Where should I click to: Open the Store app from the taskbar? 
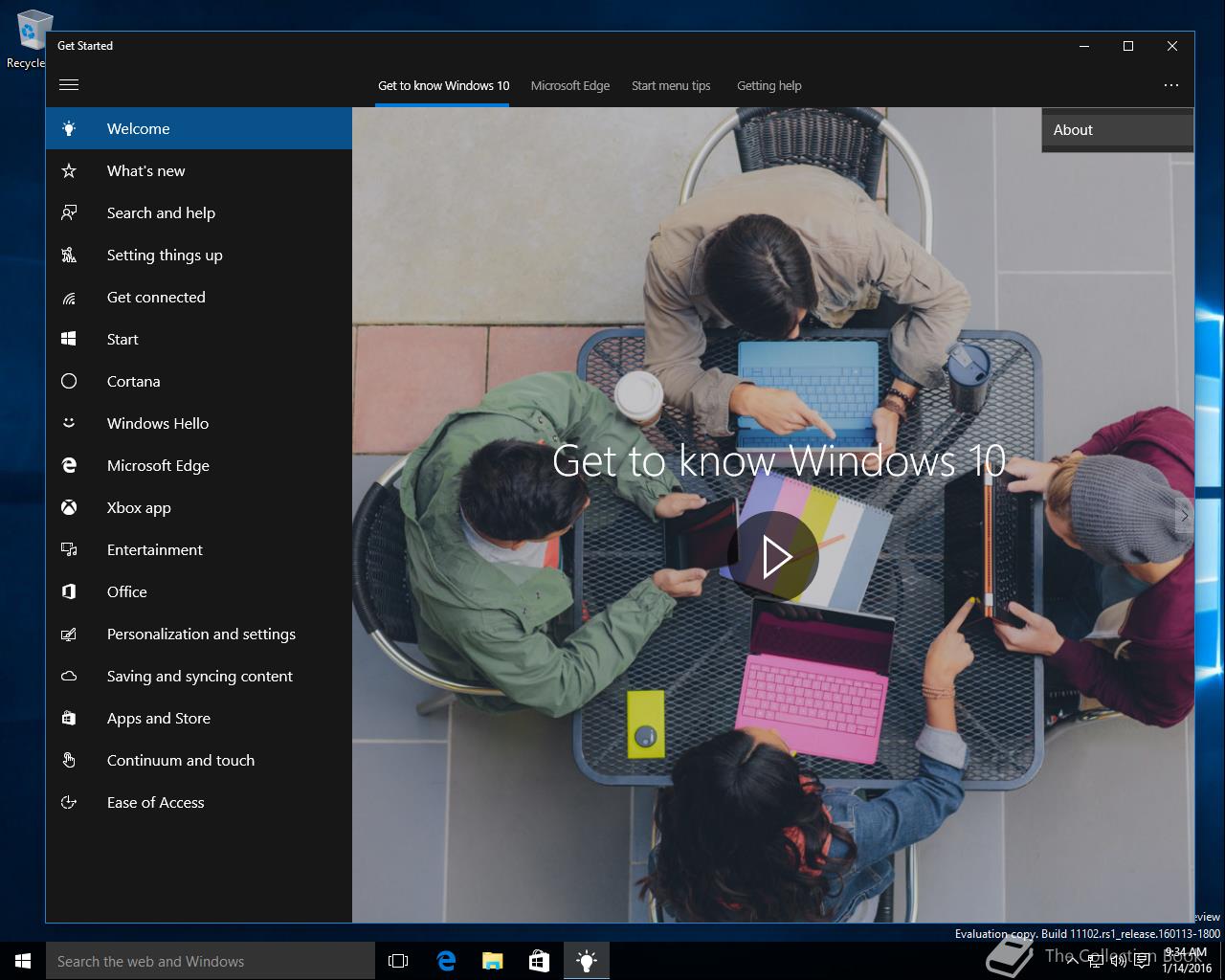[540, 961]
